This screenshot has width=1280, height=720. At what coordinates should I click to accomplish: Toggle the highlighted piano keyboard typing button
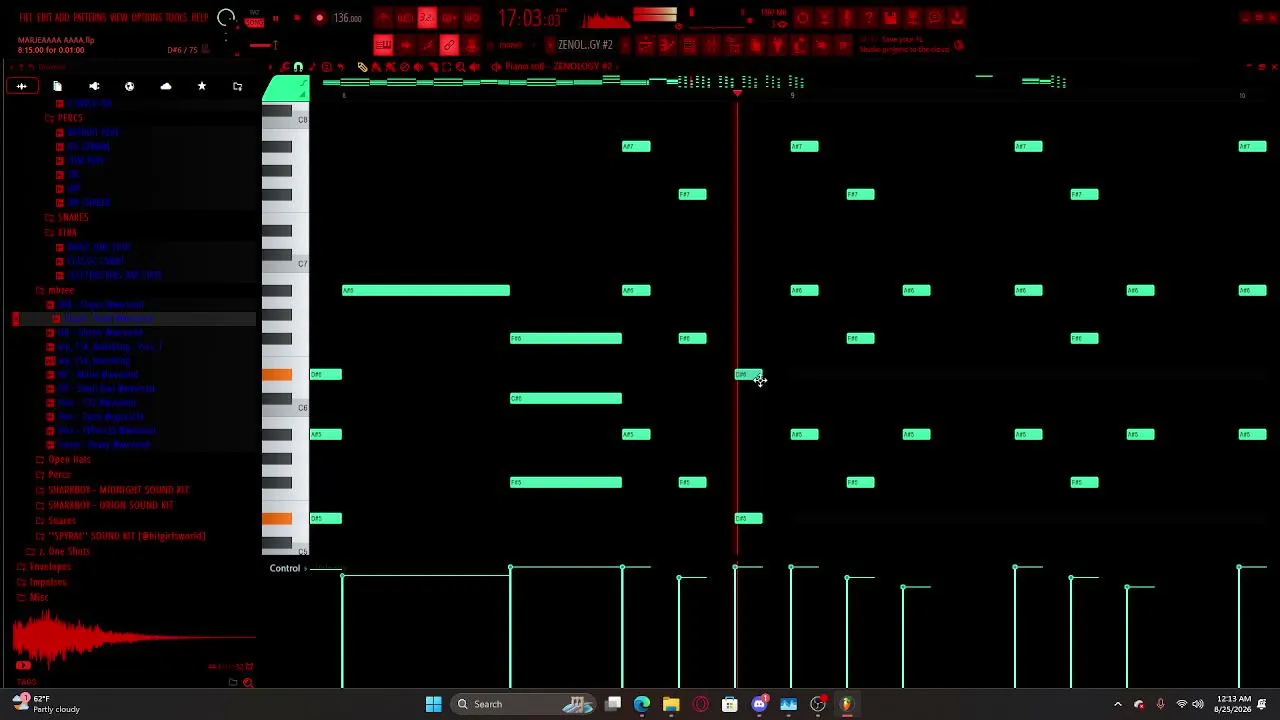[x=383, y=45]
